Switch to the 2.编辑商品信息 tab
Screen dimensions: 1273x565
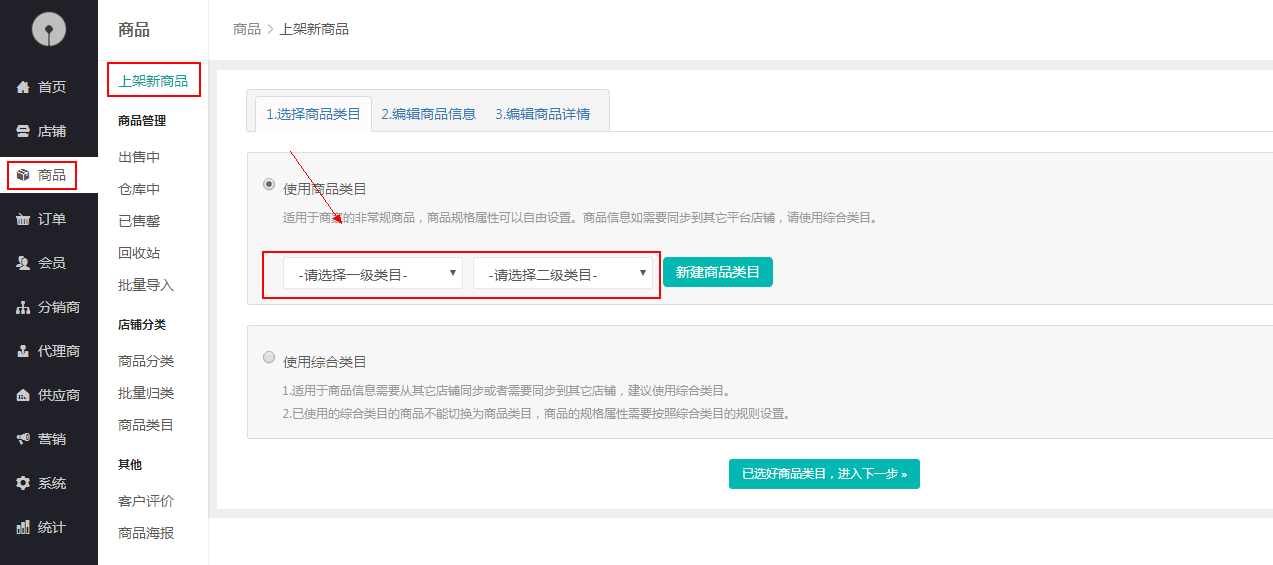tap(428, 114)
